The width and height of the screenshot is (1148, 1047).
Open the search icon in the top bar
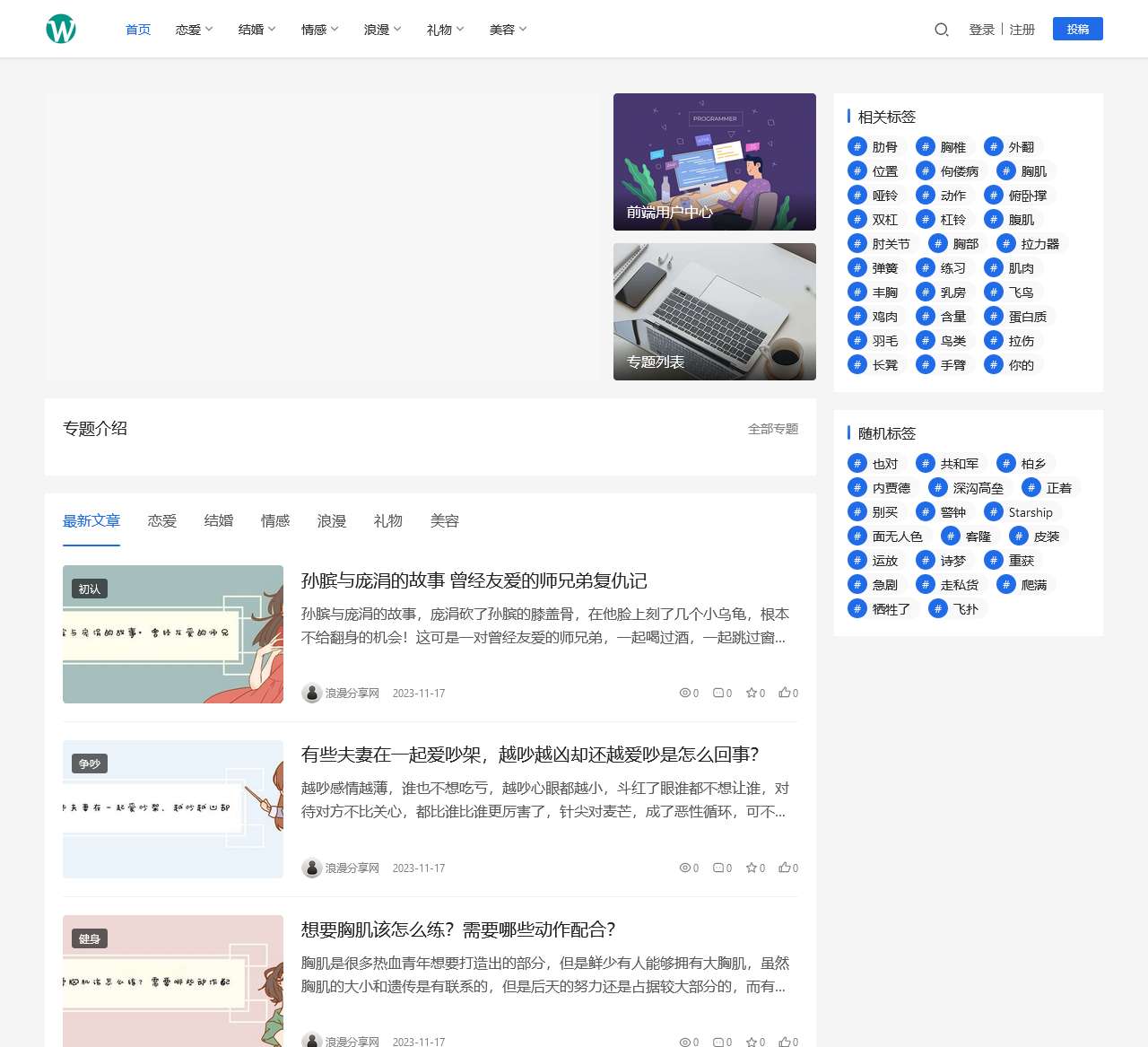click(x=941, y=30)
